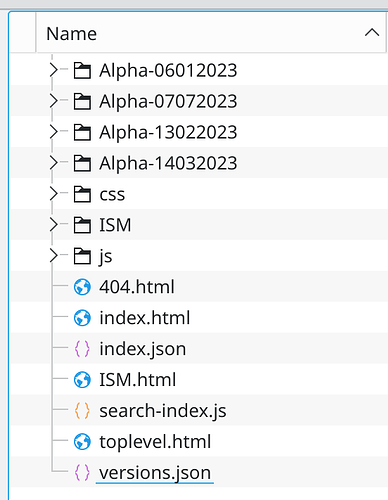Click the folder icon of Alpha-06012023

[x=82, y=70]
